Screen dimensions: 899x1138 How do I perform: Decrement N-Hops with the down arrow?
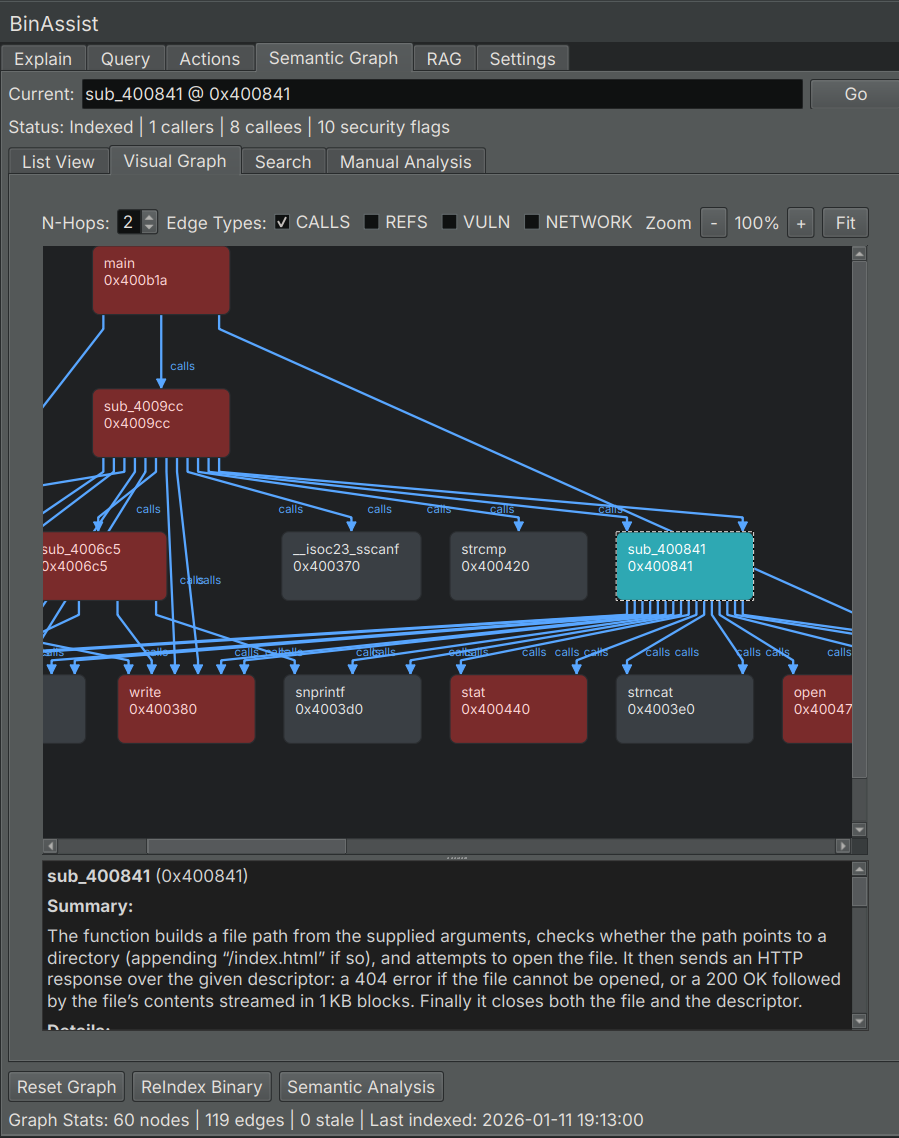click(148, 228)
